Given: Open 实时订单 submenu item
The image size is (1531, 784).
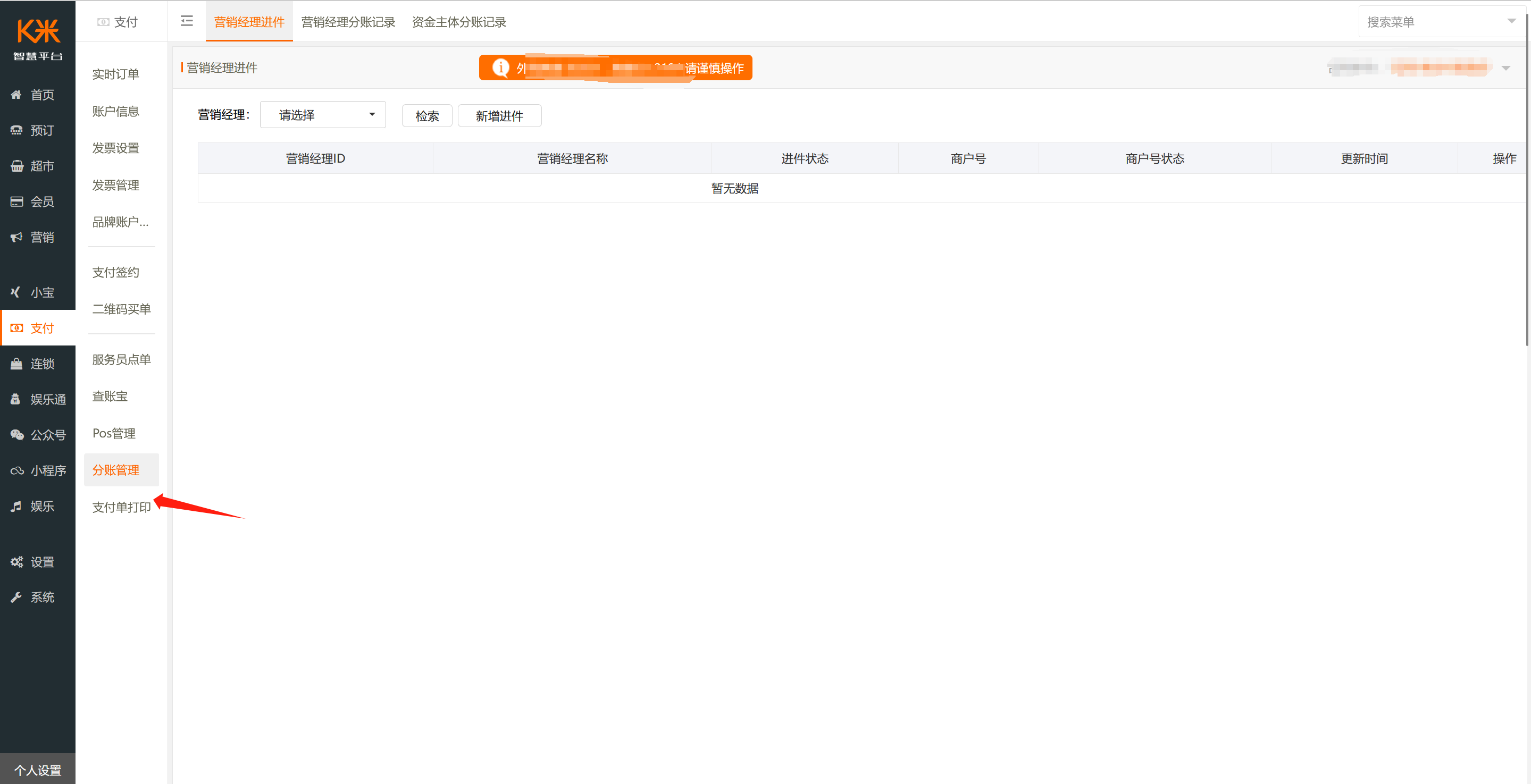Looking at the screenshot, I should pyautogui.click(x=116, y=74).
